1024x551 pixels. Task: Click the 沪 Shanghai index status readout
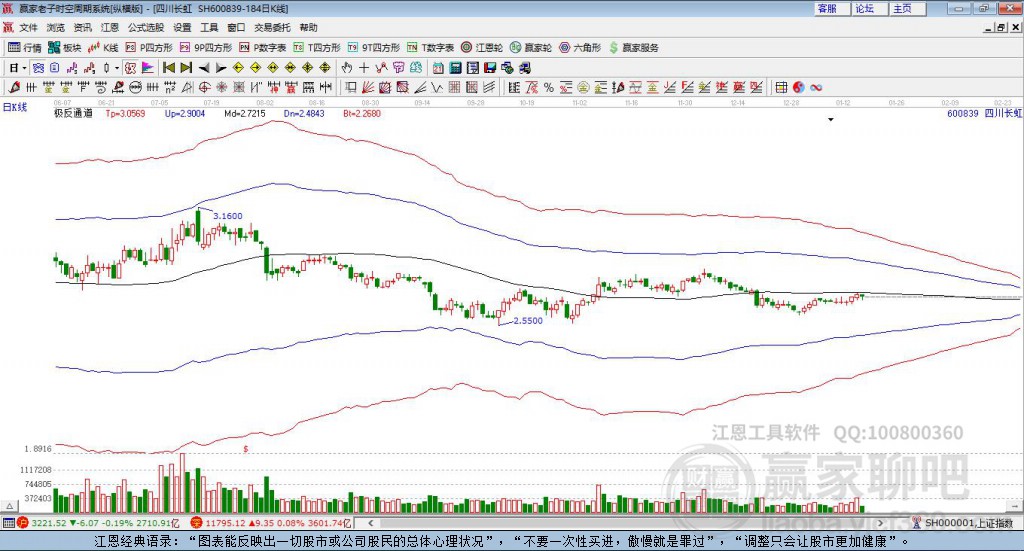[98, 523]
